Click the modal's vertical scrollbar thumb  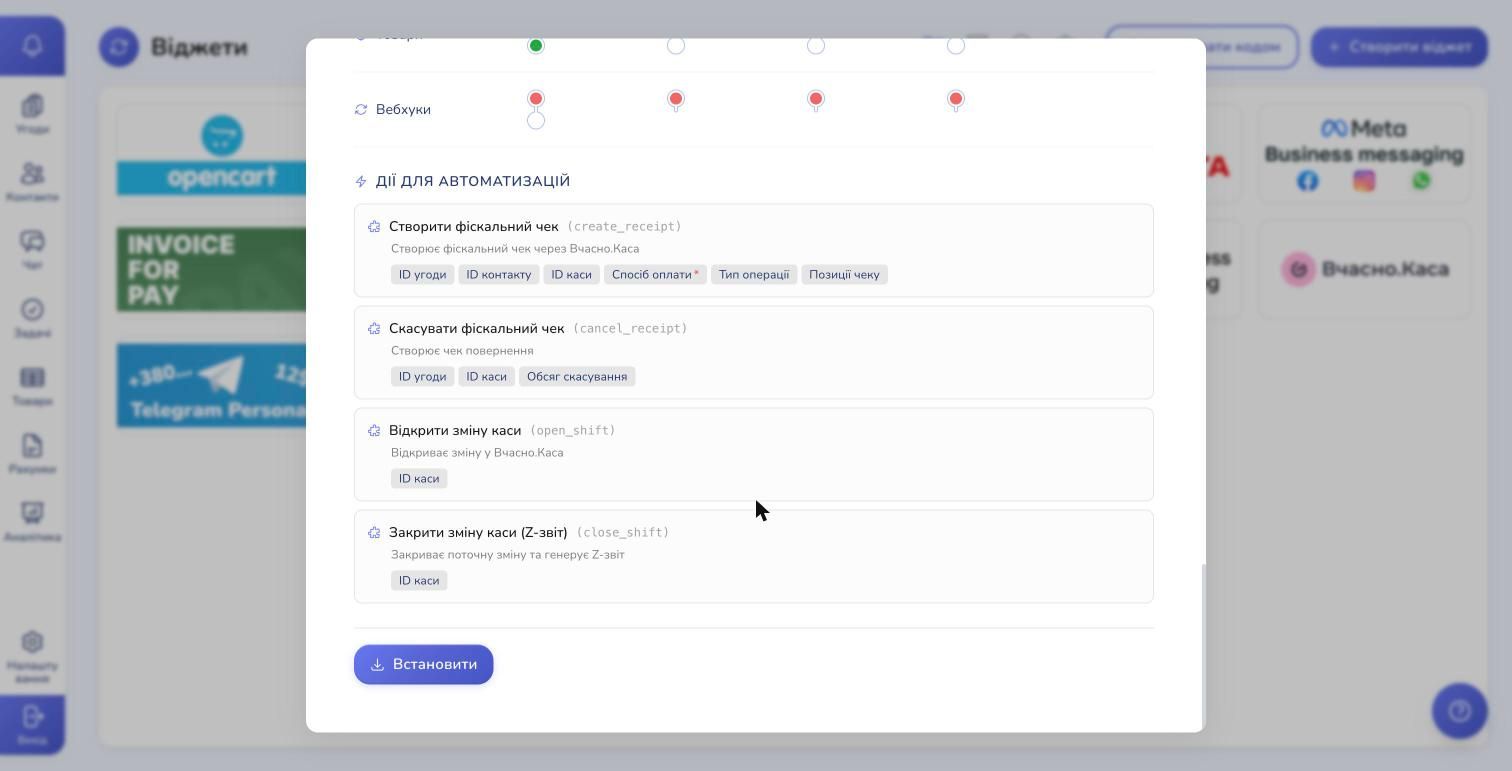1203,647
